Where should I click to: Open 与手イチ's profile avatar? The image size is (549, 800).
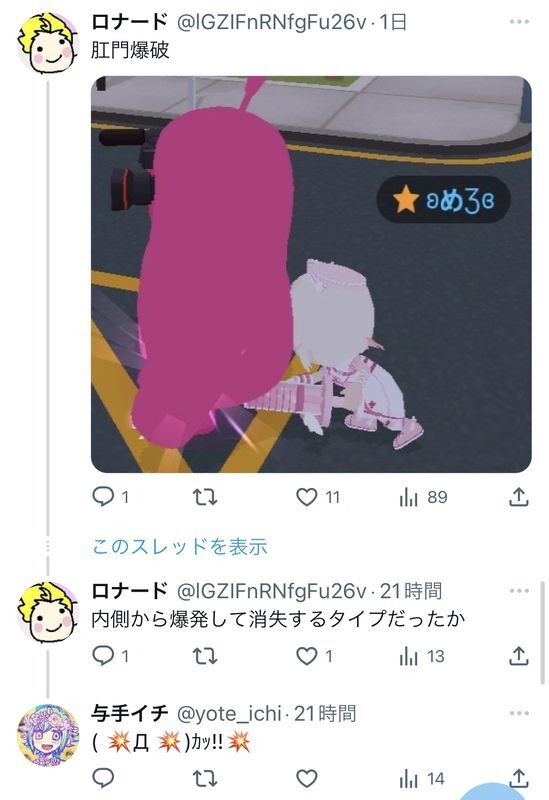point(48,735)
